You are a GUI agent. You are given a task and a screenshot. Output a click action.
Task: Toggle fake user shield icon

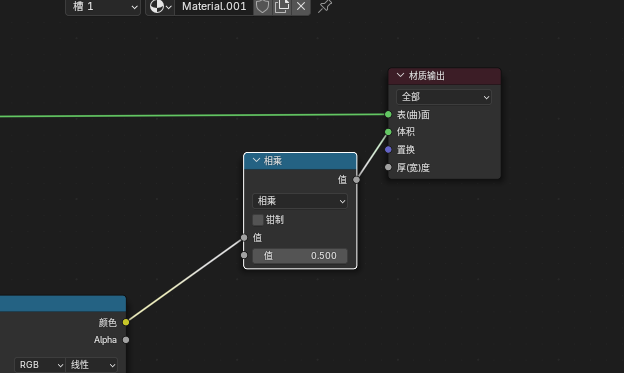(x=262, y=6)
